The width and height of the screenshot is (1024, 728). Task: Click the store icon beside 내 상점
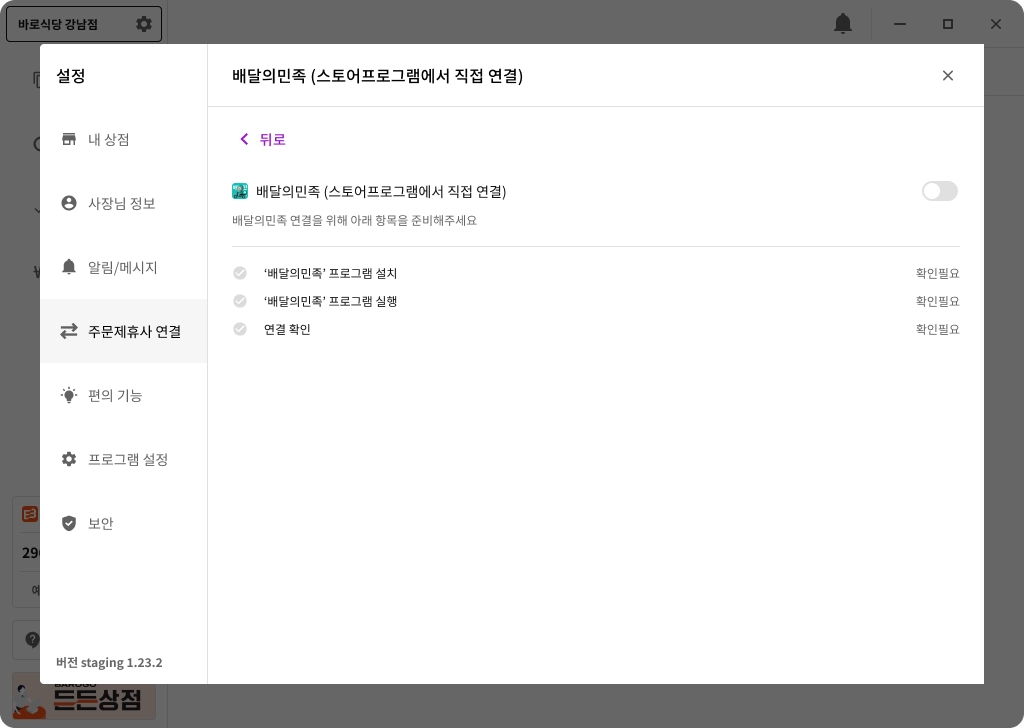click(69, 139)
